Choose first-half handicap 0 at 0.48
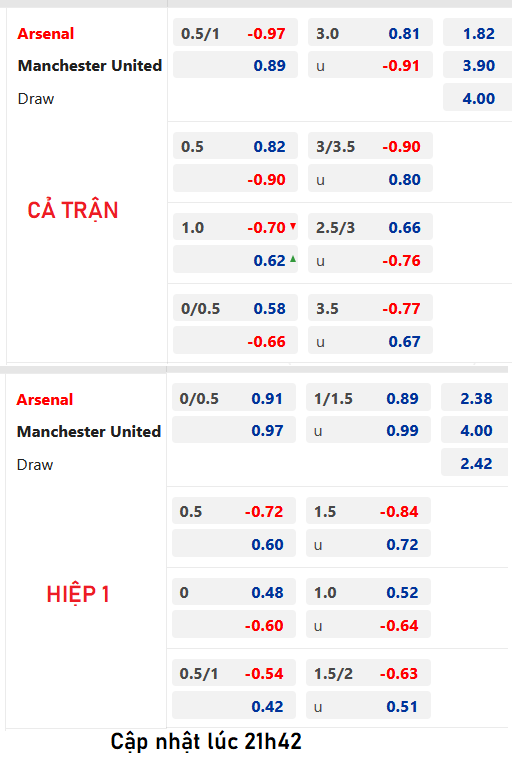This screenshot has height=761, width=512. [x=234, y=592]
